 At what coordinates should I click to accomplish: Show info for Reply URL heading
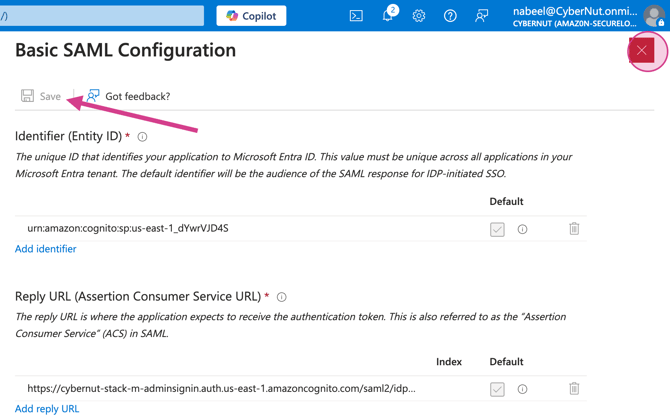282,297
